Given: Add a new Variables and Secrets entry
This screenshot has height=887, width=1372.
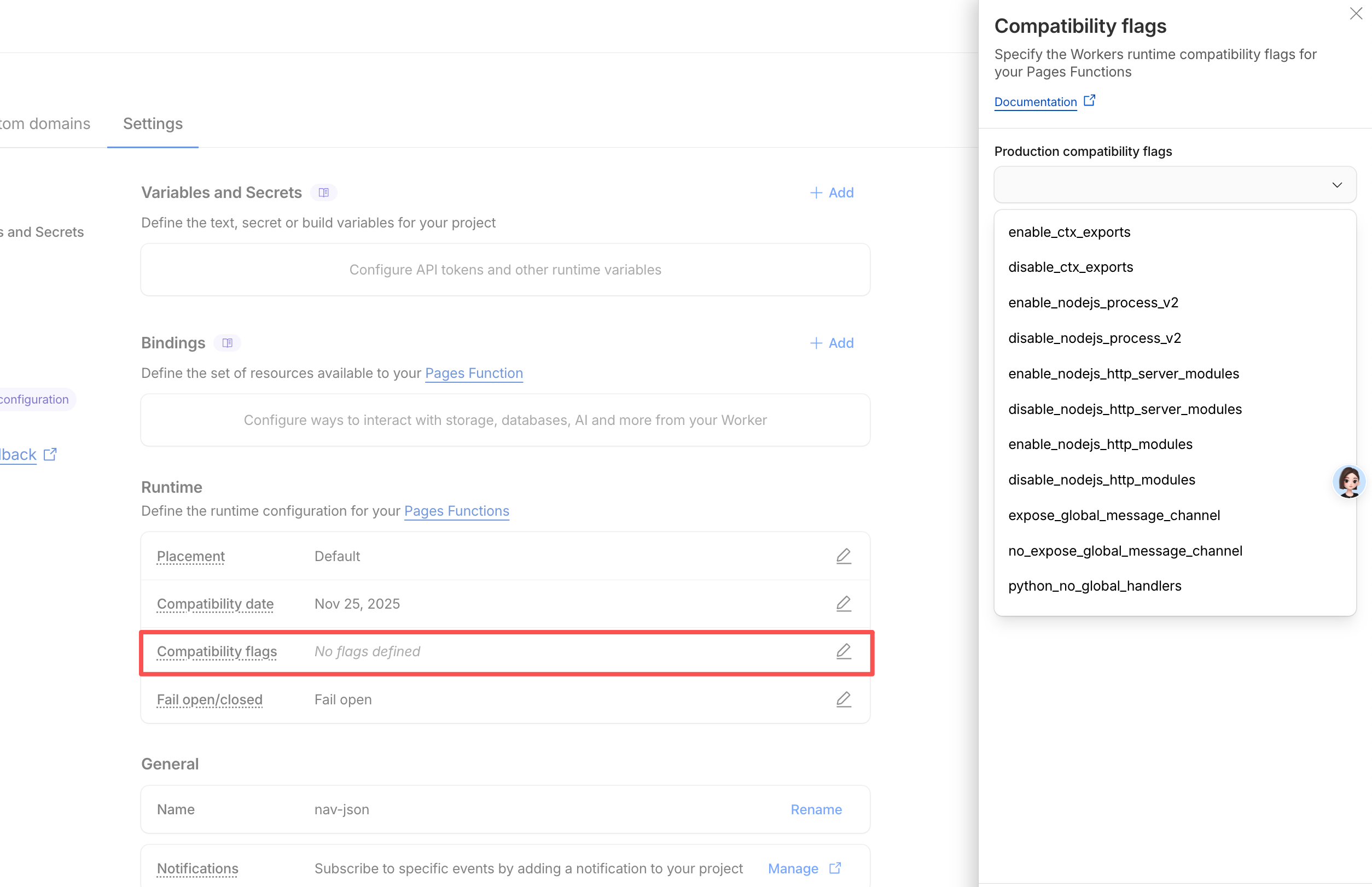Looking at the screenshot, I should click(x=832, y=192).
